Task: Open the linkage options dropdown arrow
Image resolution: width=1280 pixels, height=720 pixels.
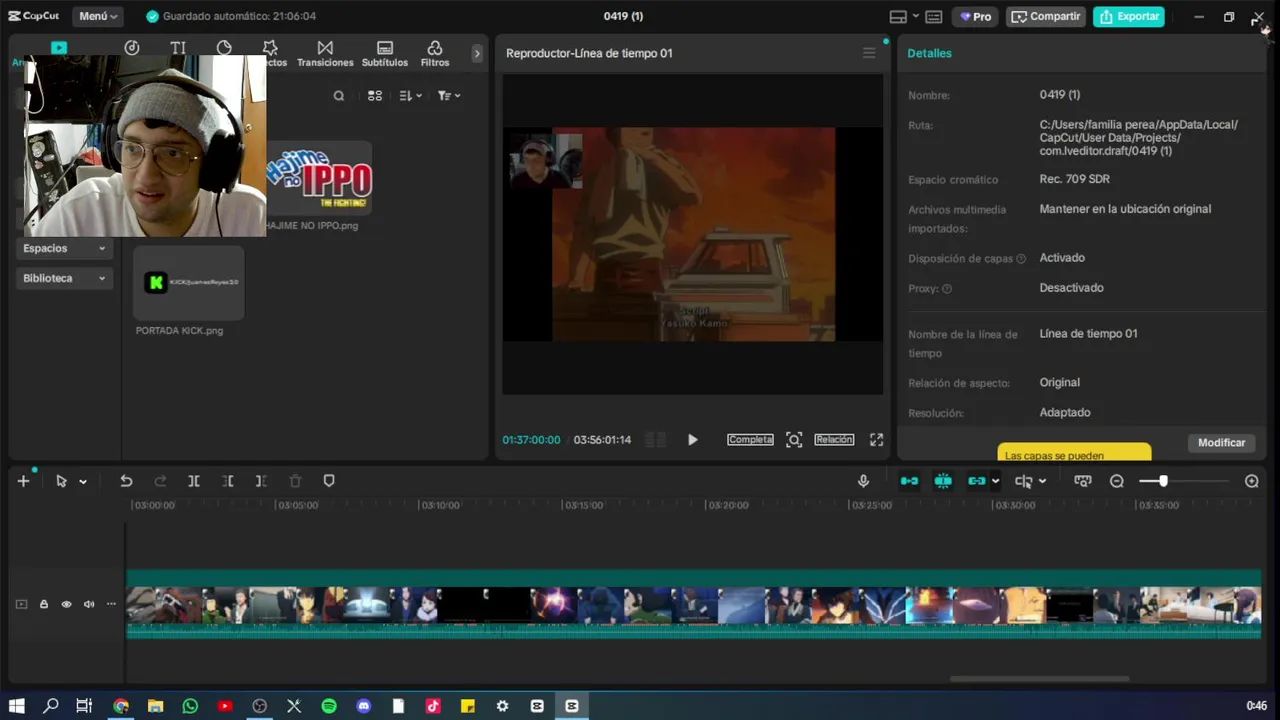Action: [995, 482]
